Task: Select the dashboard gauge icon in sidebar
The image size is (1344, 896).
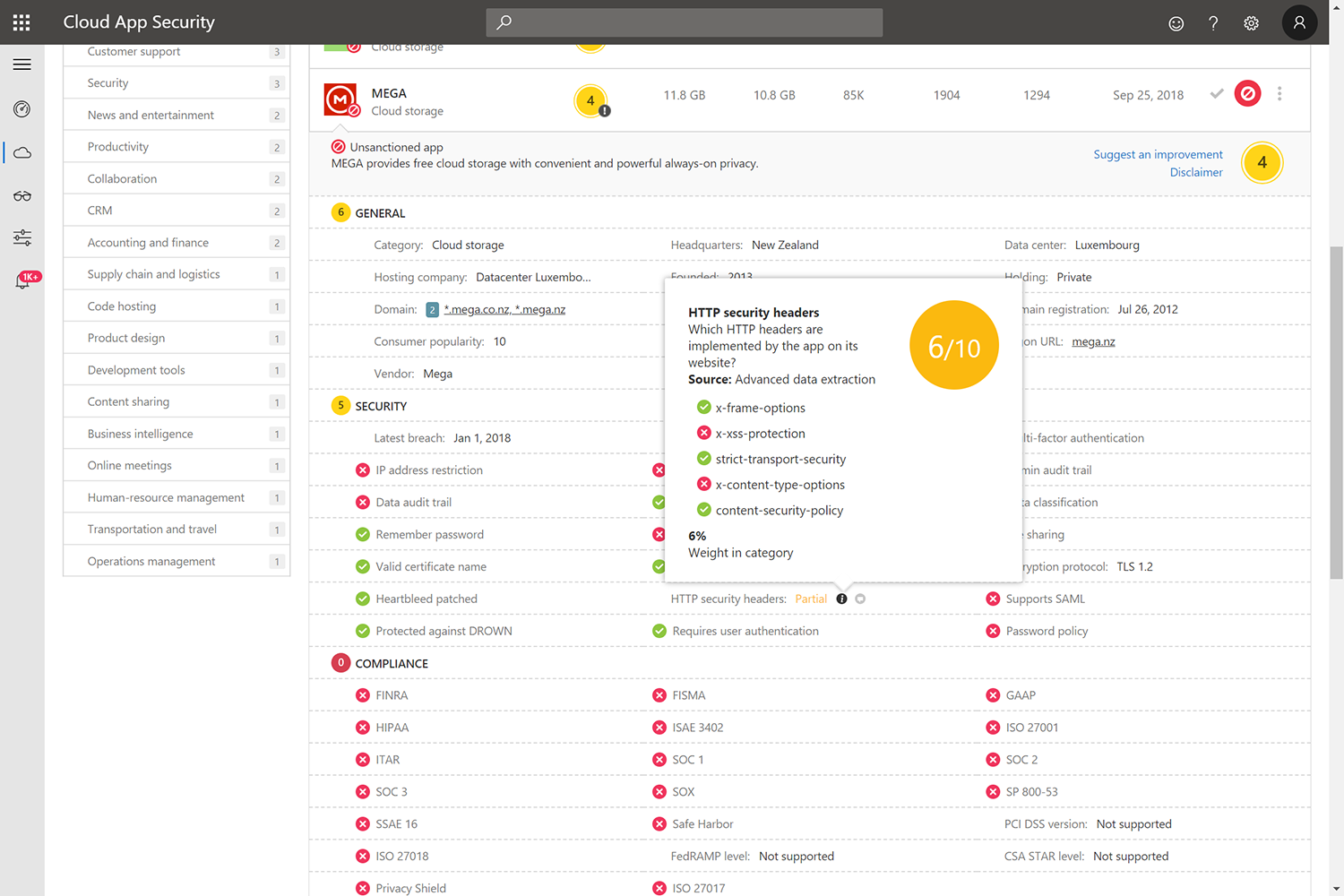Action: (x=22, y=108)
